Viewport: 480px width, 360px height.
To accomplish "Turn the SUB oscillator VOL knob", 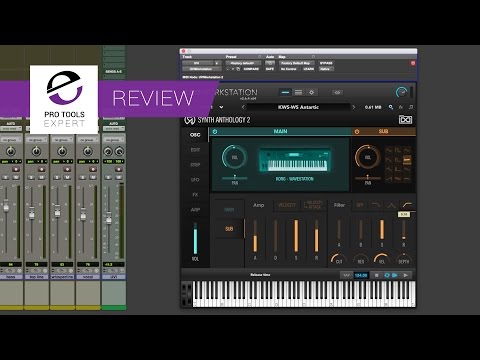I will coord(368,157).
